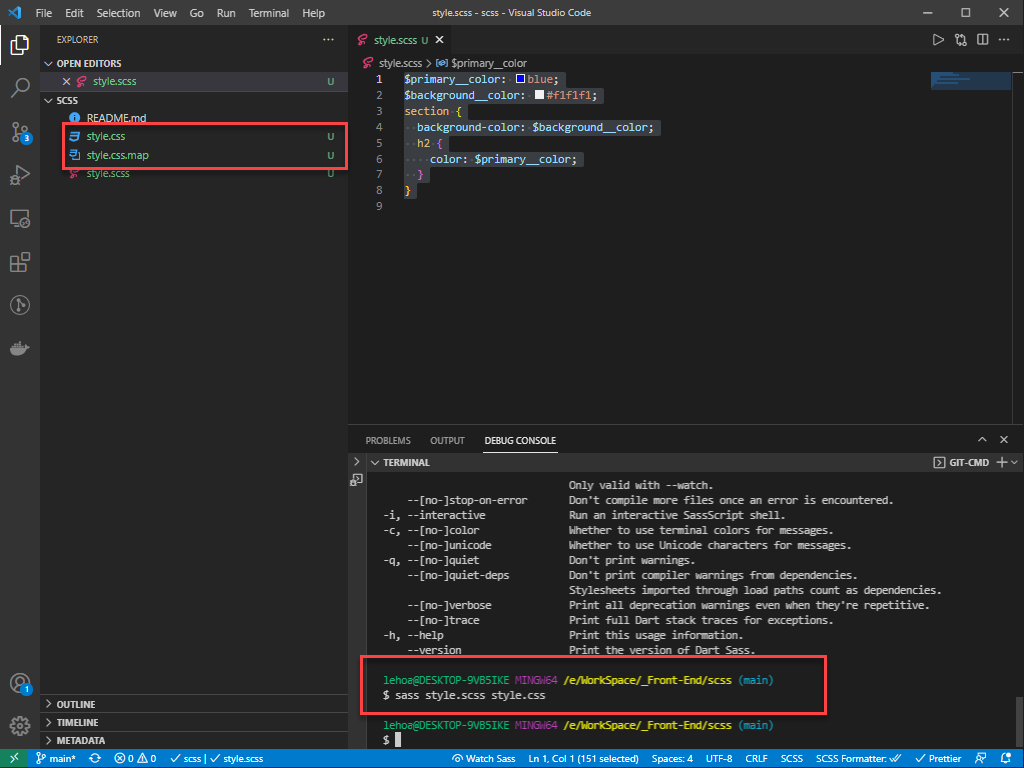This screenshot has height=768, width=1024.
Task: Toggle Watch Sass in status bar
Action: coord(484,759)
